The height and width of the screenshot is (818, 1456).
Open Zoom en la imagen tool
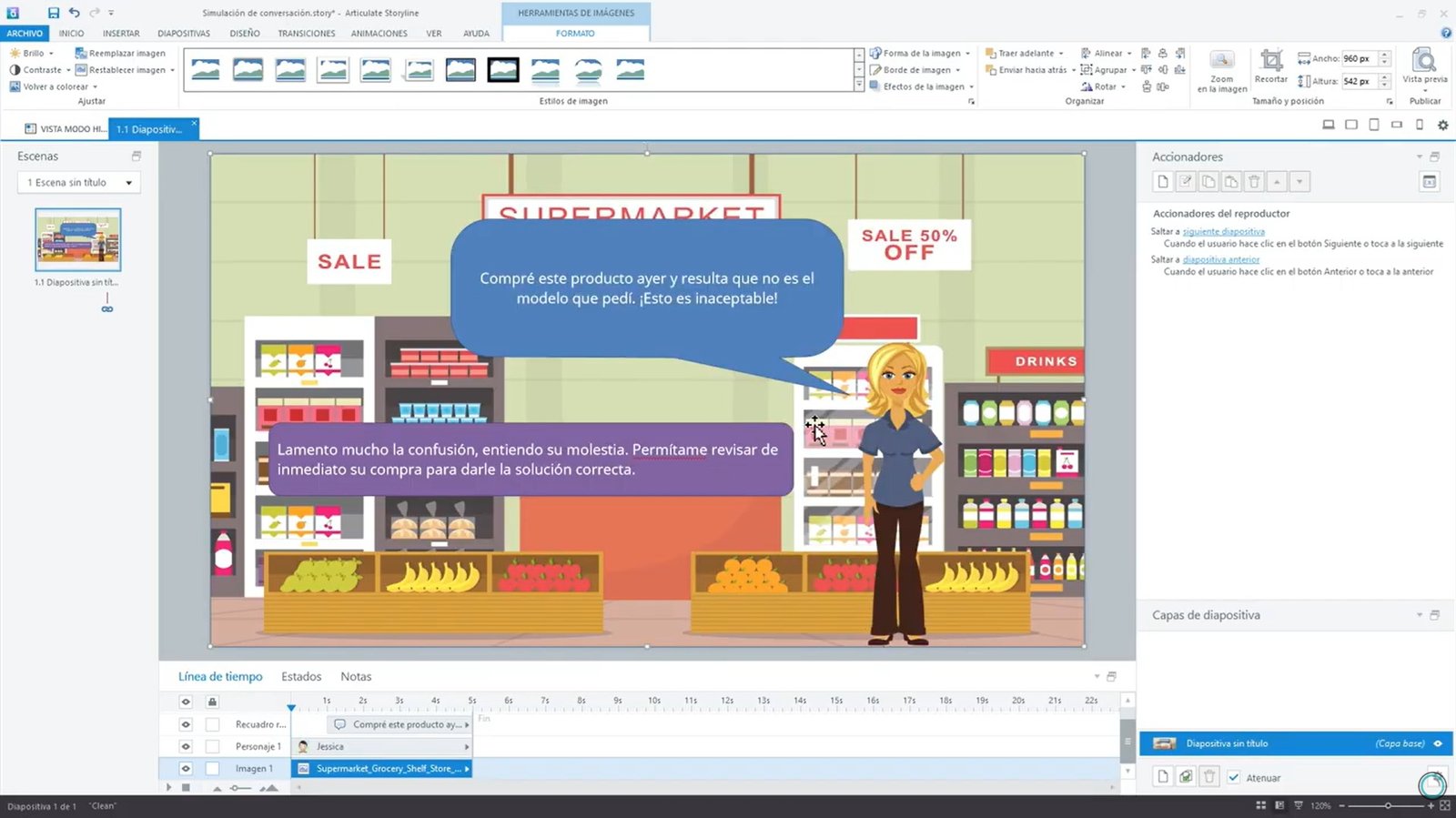point(1222,72)
